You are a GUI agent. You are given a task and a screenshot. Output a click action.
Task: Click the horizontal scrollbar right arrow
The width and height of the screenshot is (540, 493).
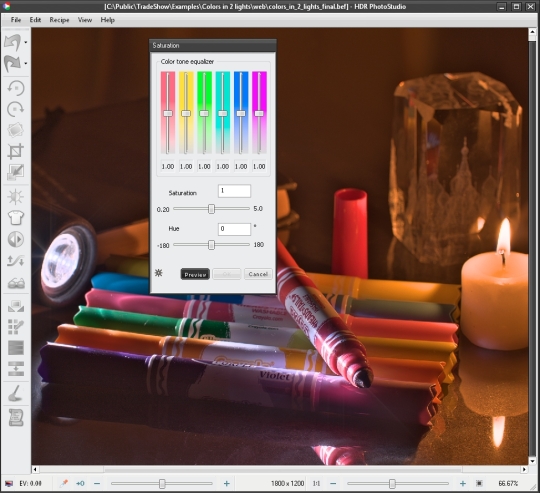524,469
